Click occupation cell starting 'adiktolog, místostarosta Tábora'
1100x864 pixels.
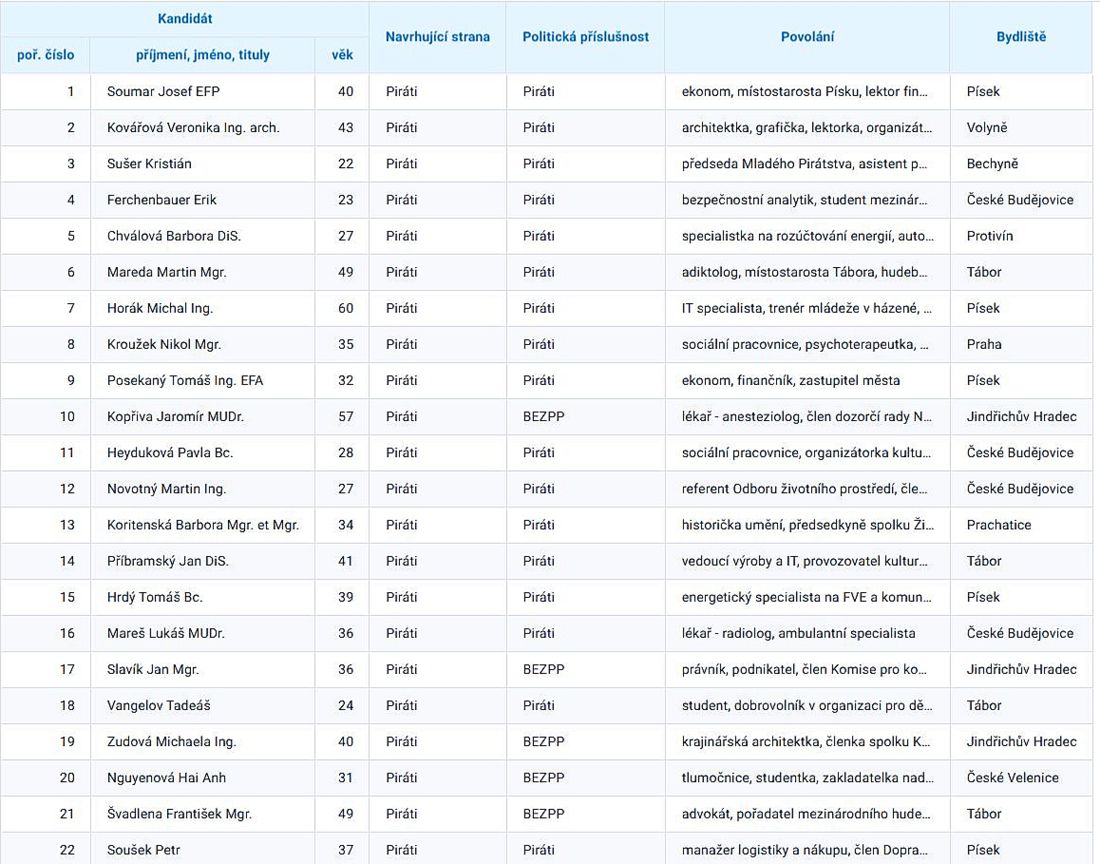pyautogui.click(x=804, y=272)
